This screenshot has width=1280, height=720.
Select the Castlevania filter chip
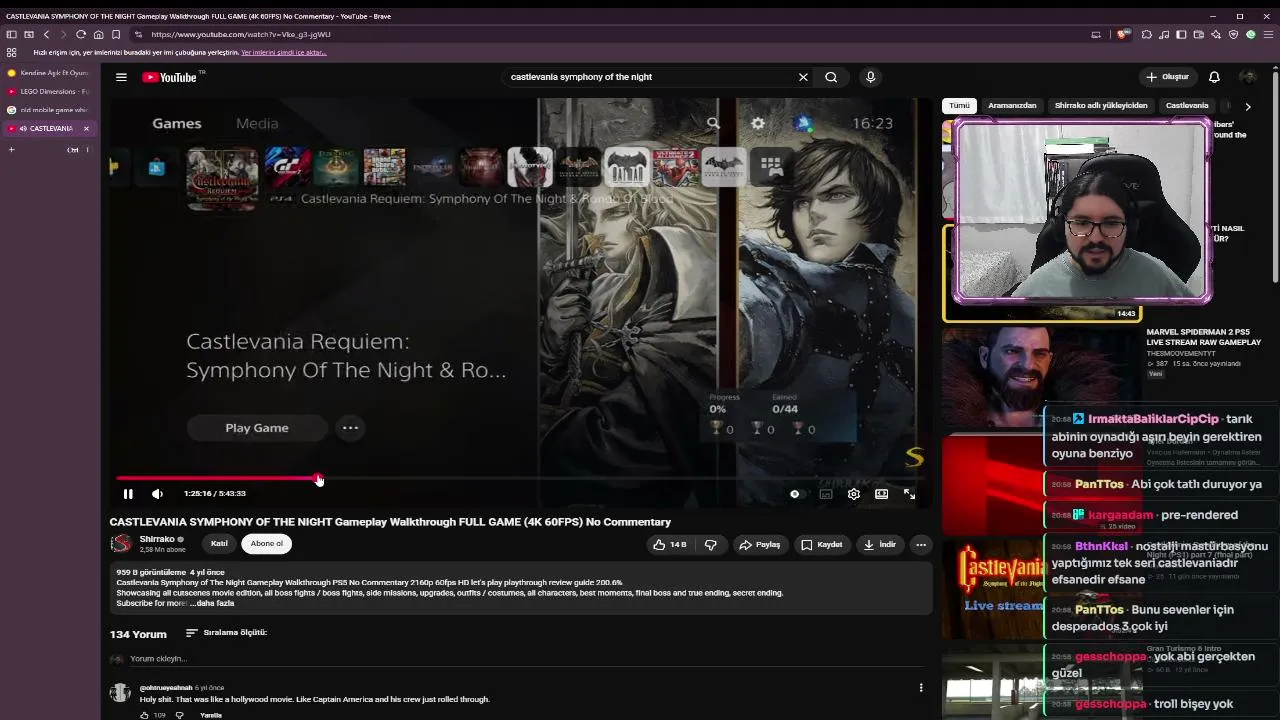(x=1187, y=106)
